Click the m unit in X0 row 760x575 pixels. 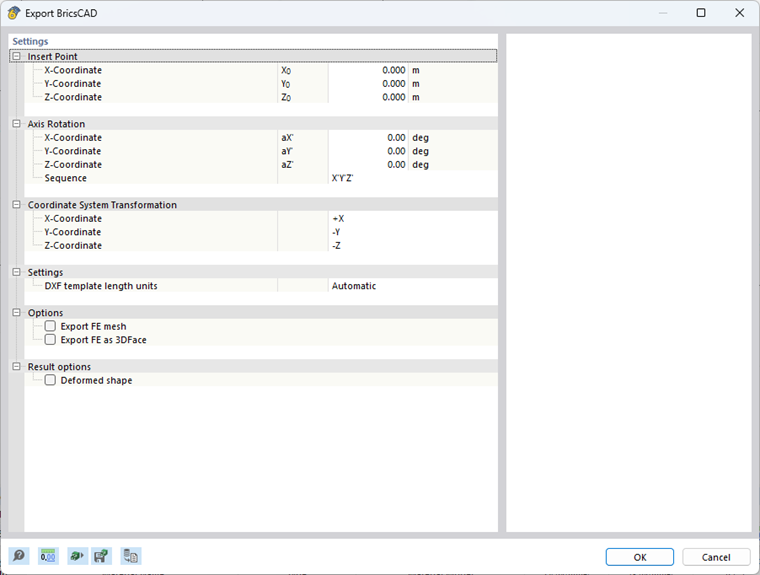[416, 70]
